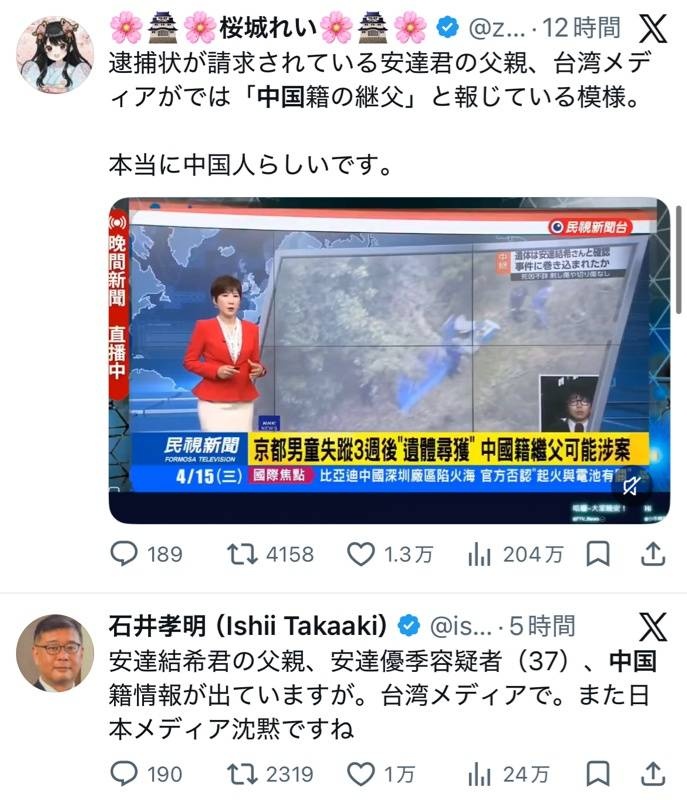The image size is (687, 800).
Task: Like the first post with 1.3万 likes
Action: [361, 554]
